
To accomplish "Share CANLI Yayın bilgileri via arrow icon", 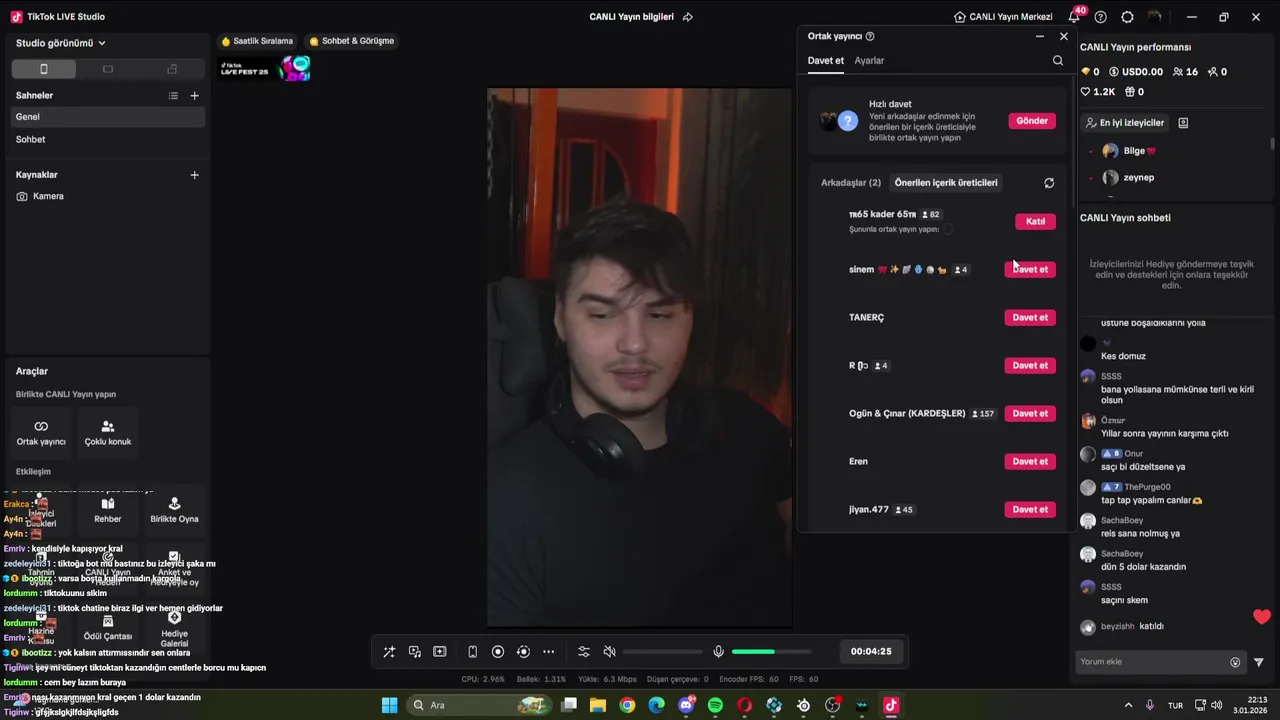I will (687, 17).
